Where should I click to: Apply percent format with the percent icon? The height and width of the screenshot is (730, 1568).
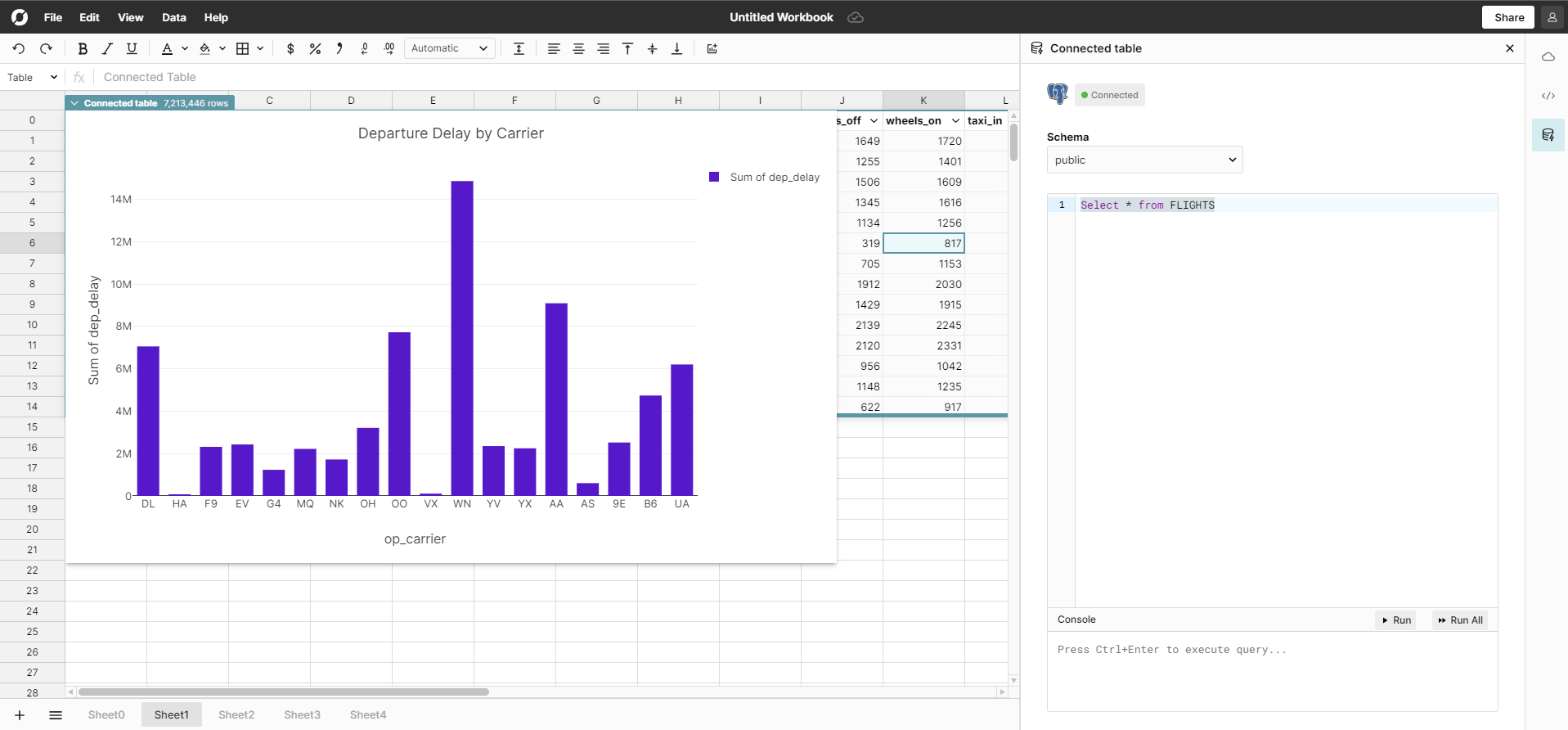(x=315, y=49)
